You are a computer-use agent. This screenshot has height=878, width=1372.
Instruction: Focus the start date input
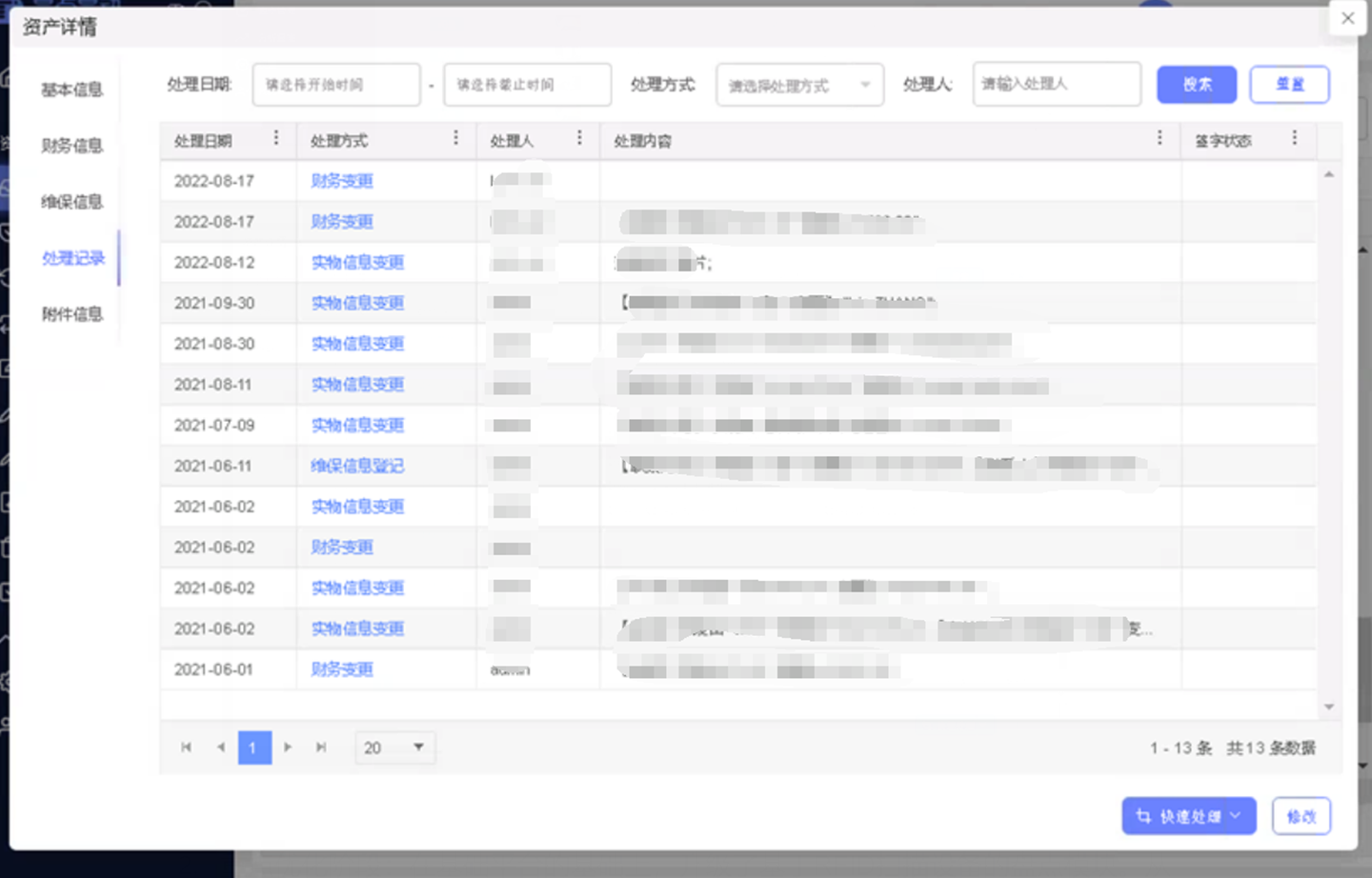tap(336, 85)
